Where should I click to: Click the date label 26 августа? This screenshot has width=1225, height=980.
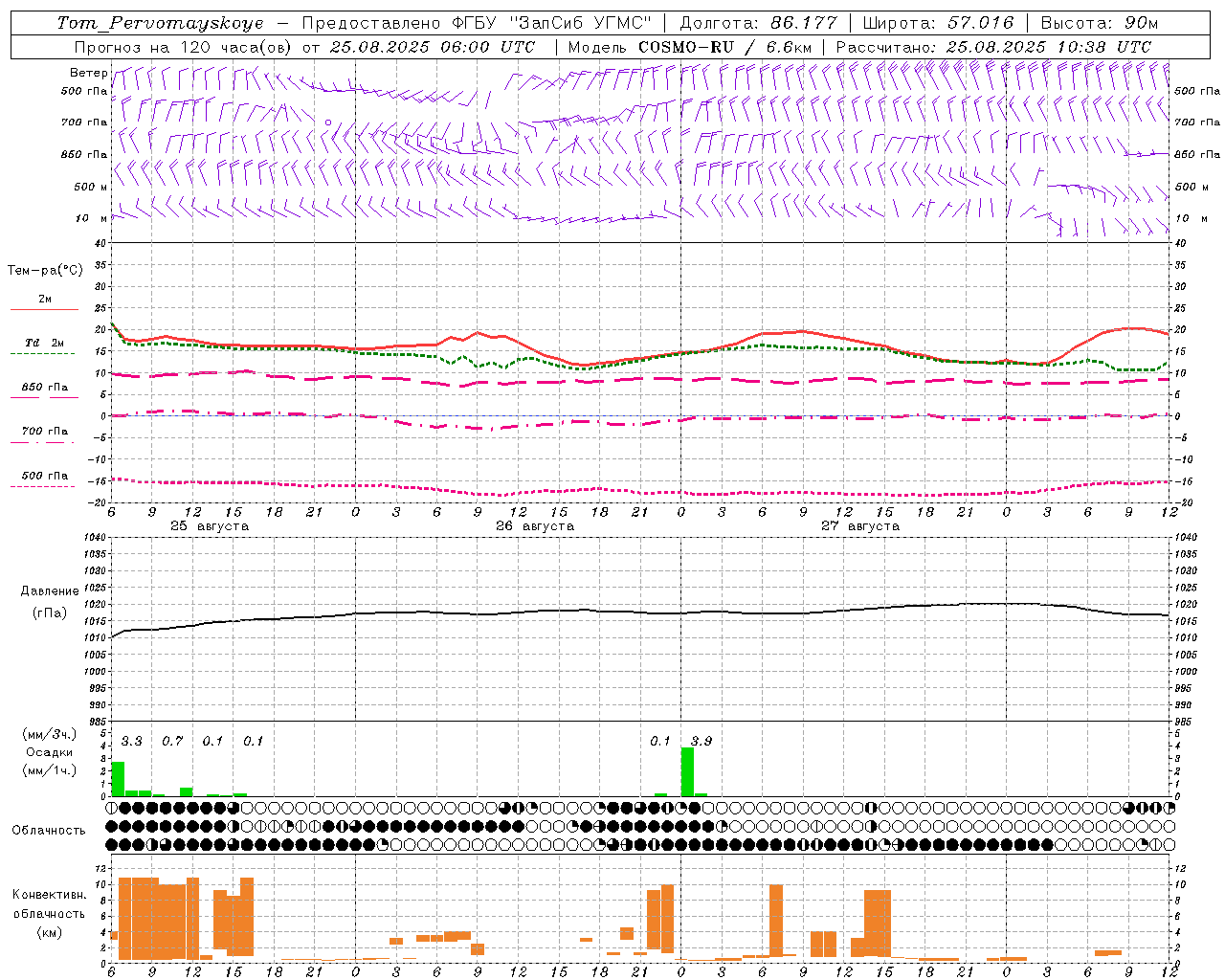535,526
